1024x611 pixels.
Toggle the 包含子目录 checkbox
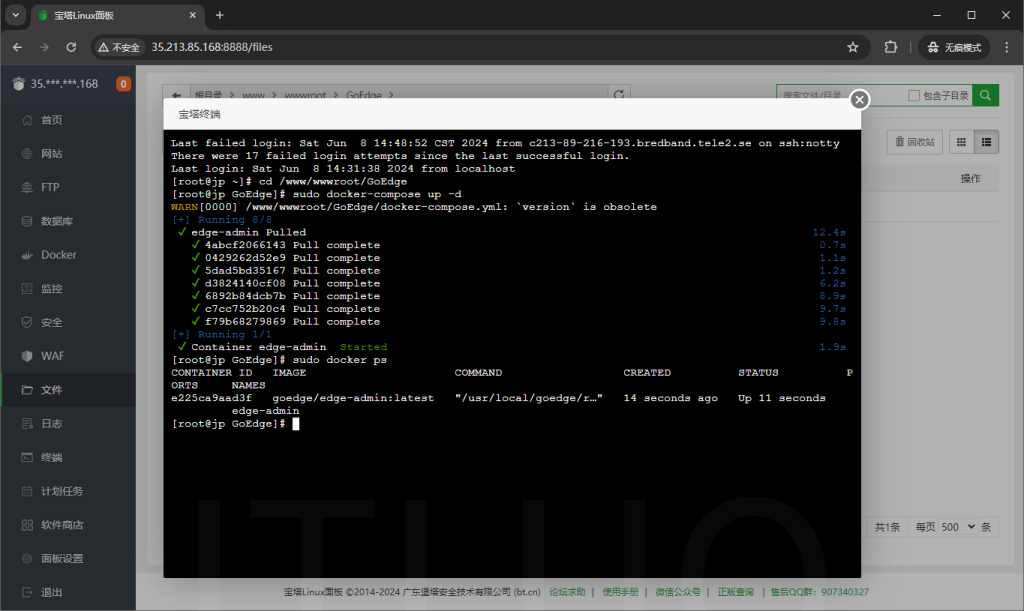(914, 95)
